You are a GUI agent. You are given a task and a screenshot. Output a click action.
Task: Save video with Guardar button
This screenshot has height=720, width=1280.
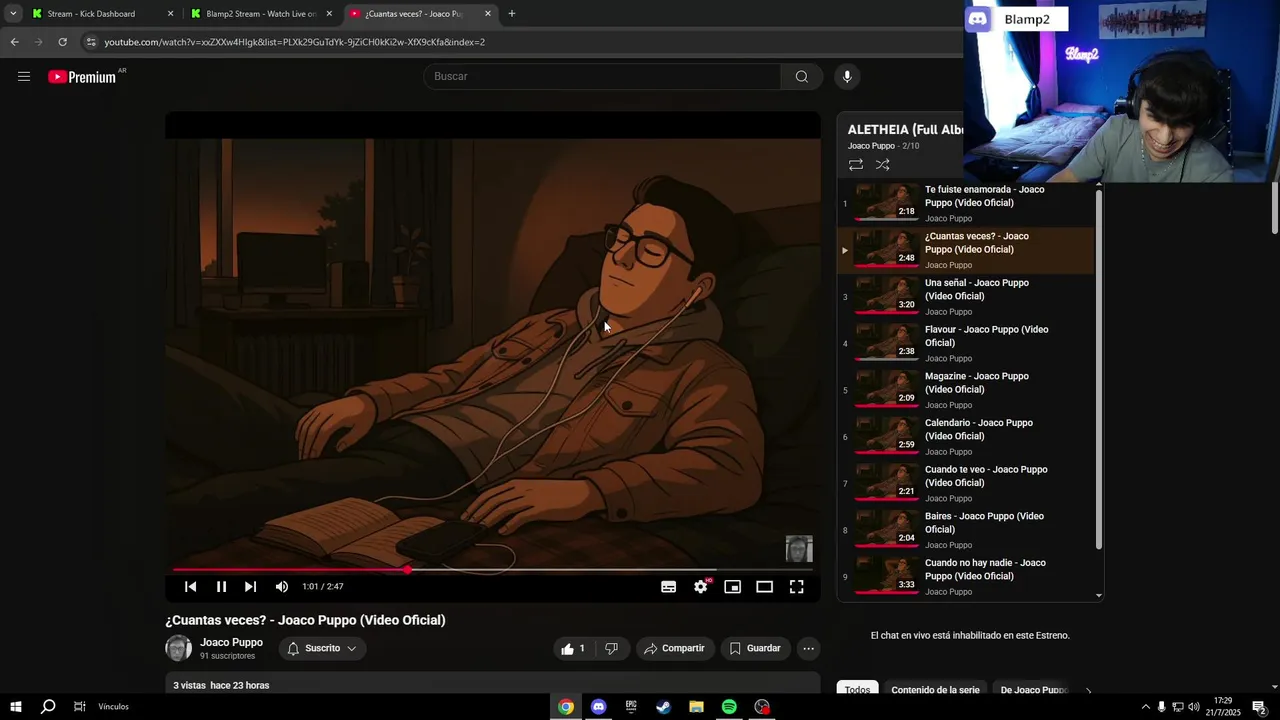pyautogui.click(x=755, y=648)
